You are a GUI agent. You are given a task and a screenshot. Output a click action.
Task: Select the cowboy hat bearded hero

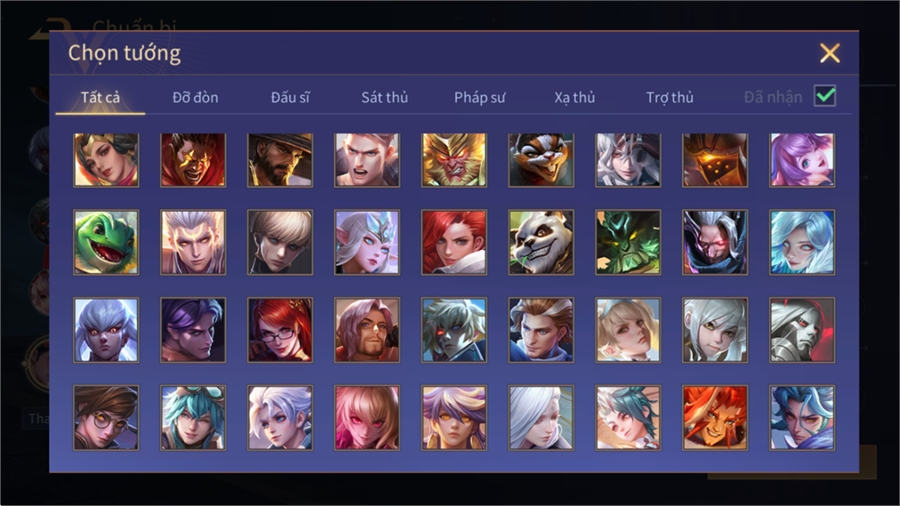click(280, 160)
